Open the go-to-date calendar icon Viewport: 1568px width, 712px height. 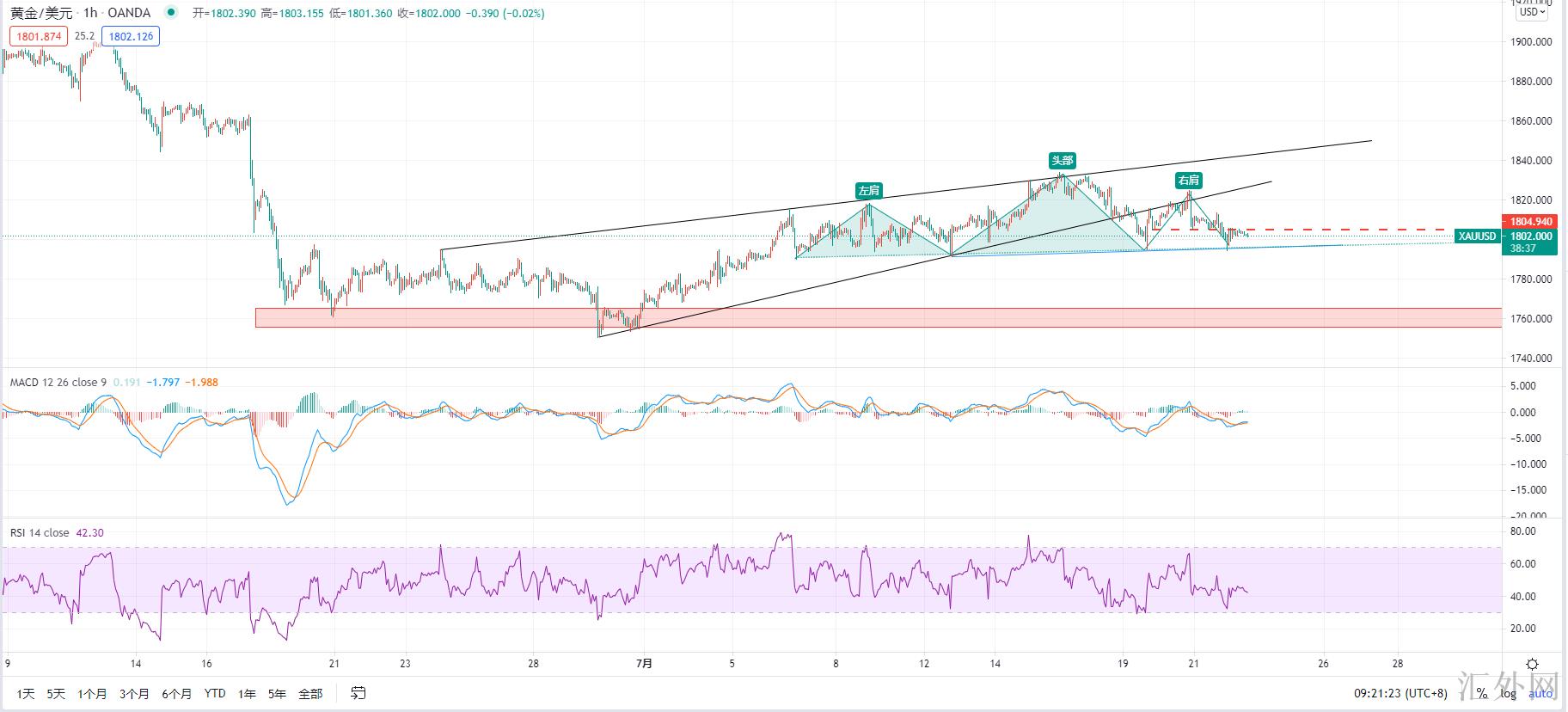click(358, 693)
